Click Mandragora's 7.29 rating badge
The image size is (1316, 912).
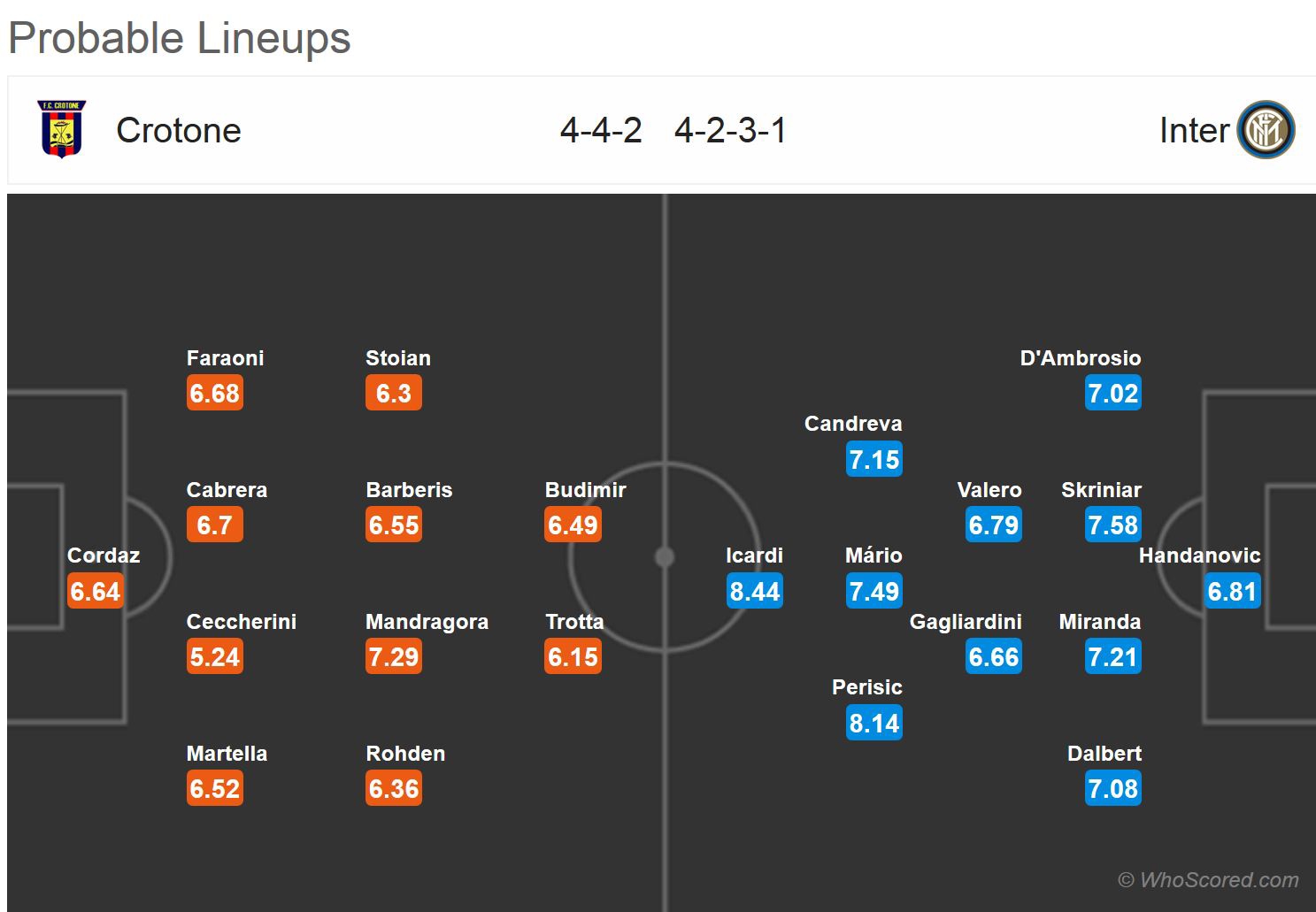pyautogui.click(x=394, y=657)
